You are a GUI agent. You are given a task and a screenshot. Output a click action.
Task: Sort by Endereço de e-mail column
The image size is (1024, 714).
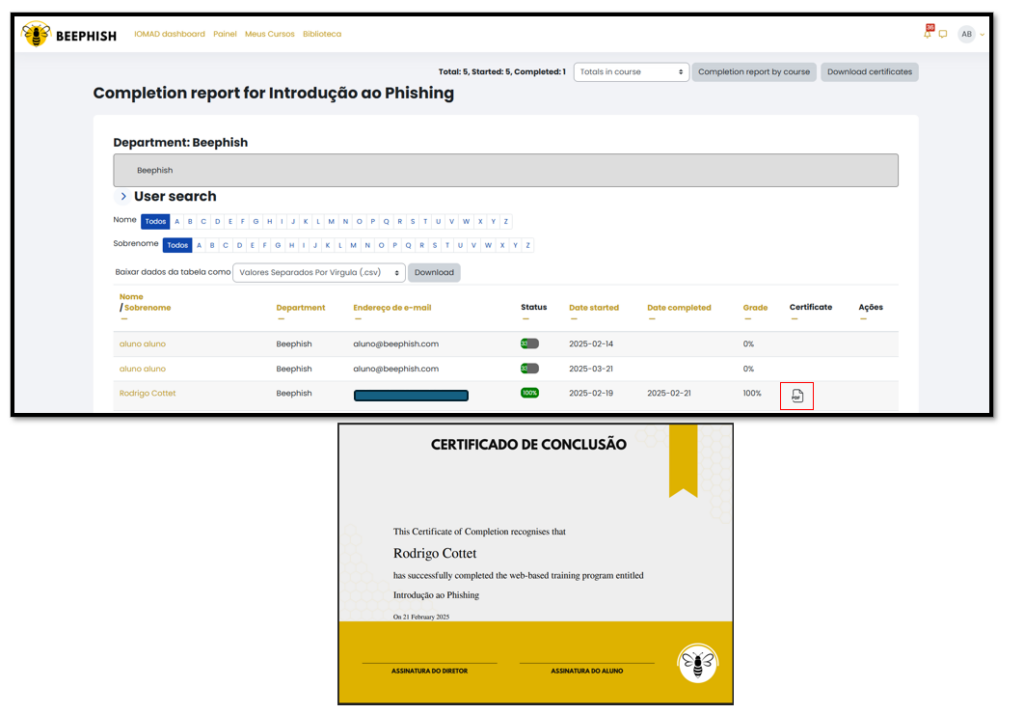click(x=392, y=308)
